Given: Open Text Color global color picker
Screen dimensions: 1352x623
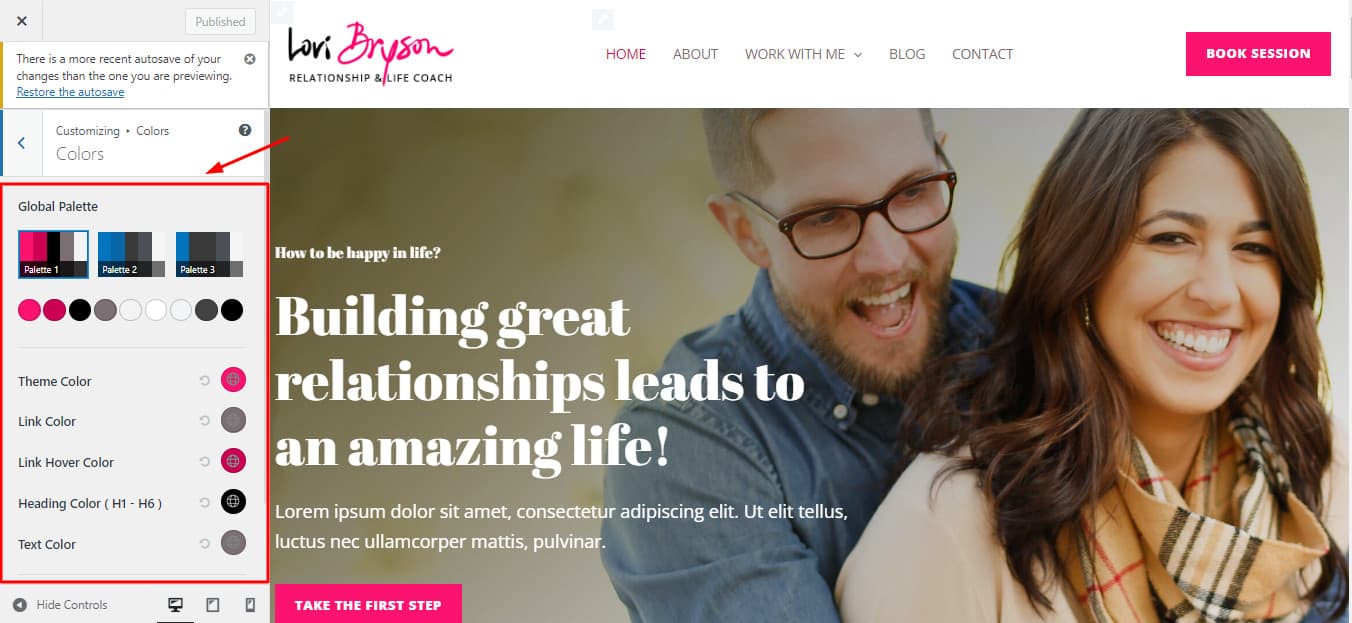Looking at the screenshot, I should 233,543.
